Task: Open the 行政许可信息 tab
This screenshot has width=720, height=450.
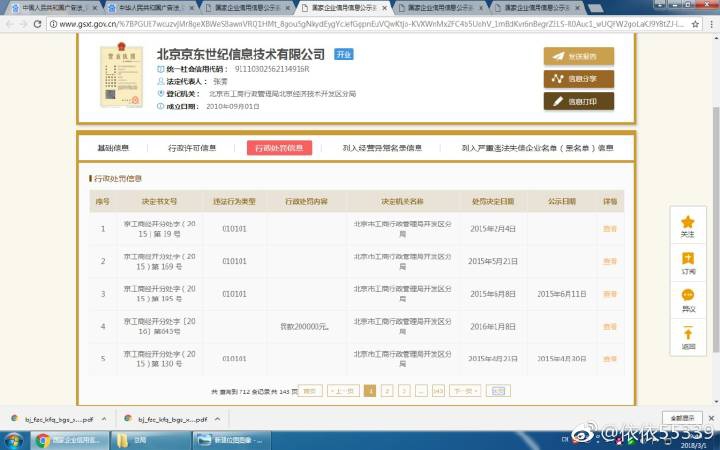Action: pos(192,148)
